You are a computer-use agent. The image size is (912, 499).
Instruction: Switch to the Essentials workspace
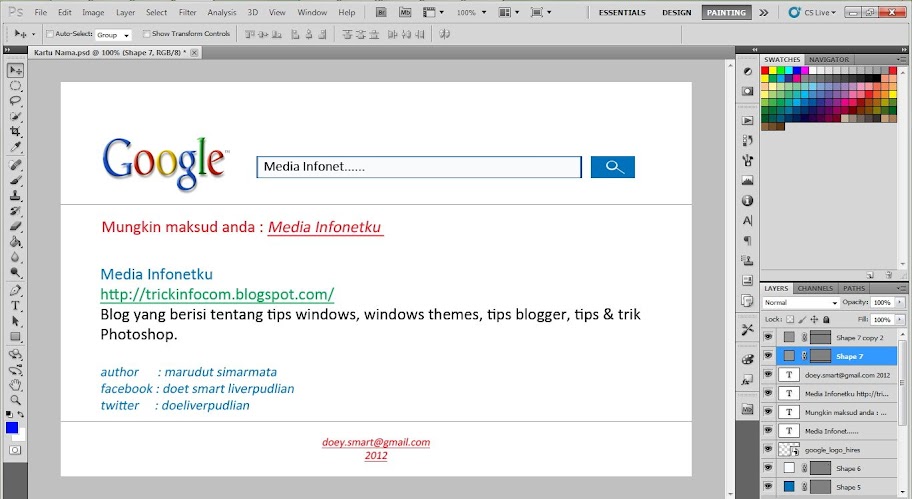tap(622, 12)
